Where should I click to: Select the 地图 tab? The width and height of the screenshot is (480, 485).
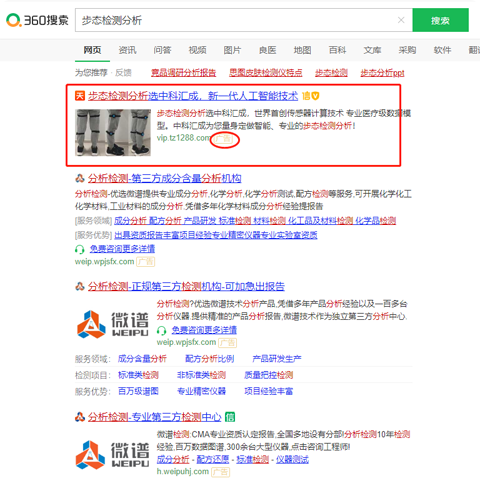click(x=302, y=50)
